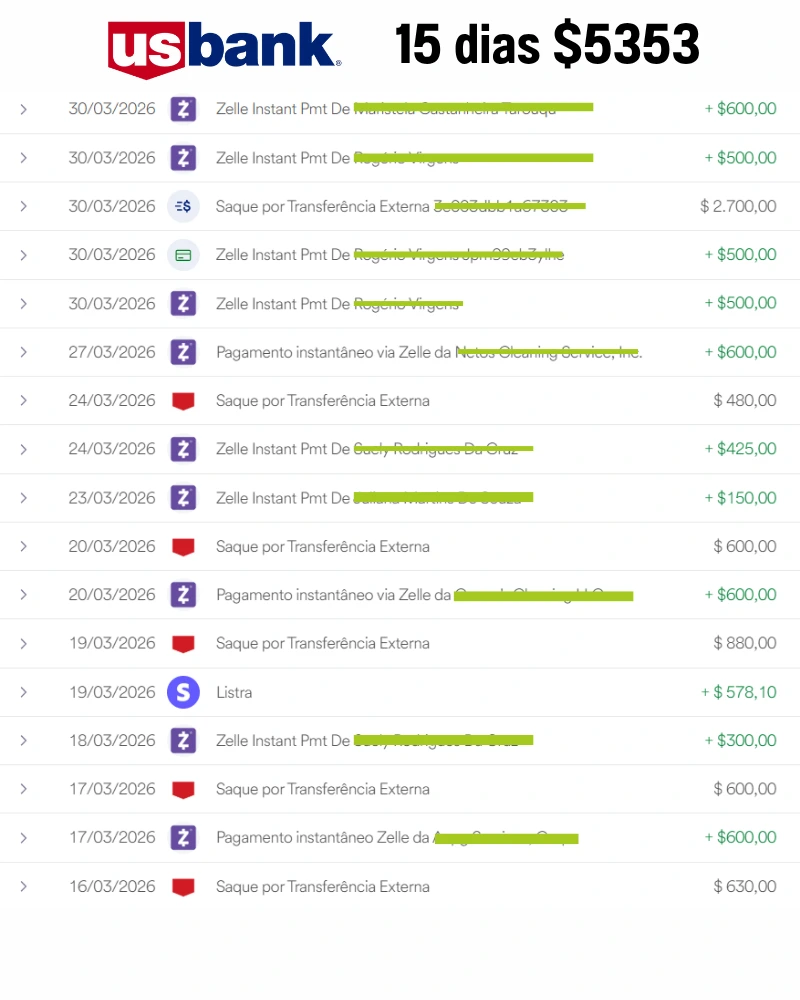Click the amount $880,00
Image resolution: width=800 pixels, height=1000 pixels.
click(744, 643)
